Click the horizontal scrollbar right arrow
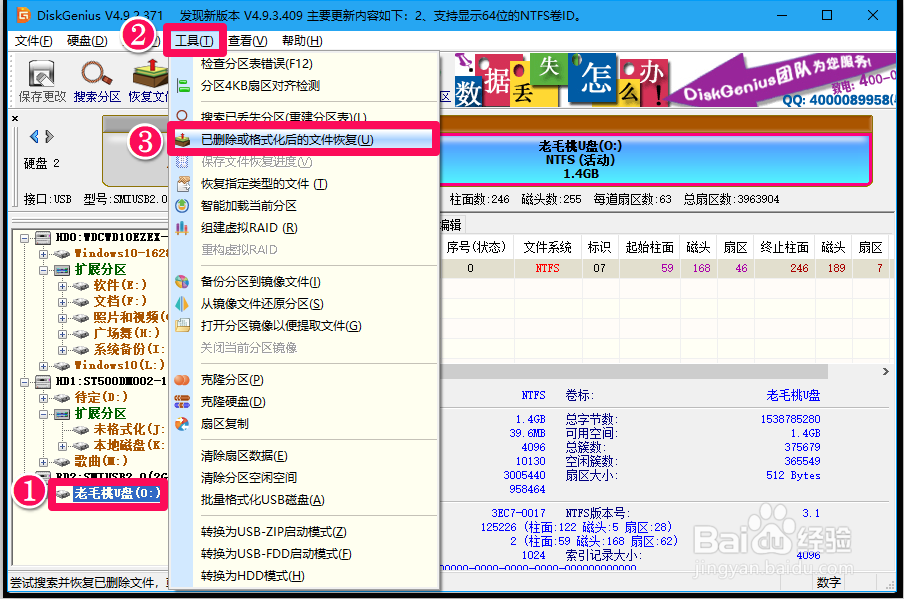 [886, 372]
